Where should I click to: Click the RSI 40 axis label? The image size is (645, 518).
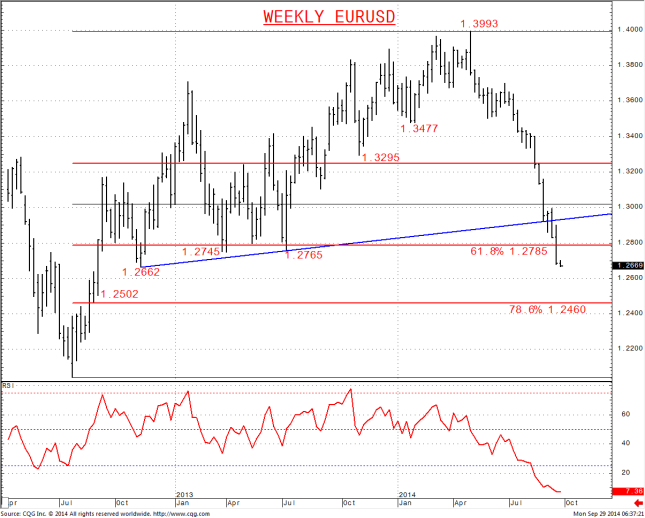625,444
